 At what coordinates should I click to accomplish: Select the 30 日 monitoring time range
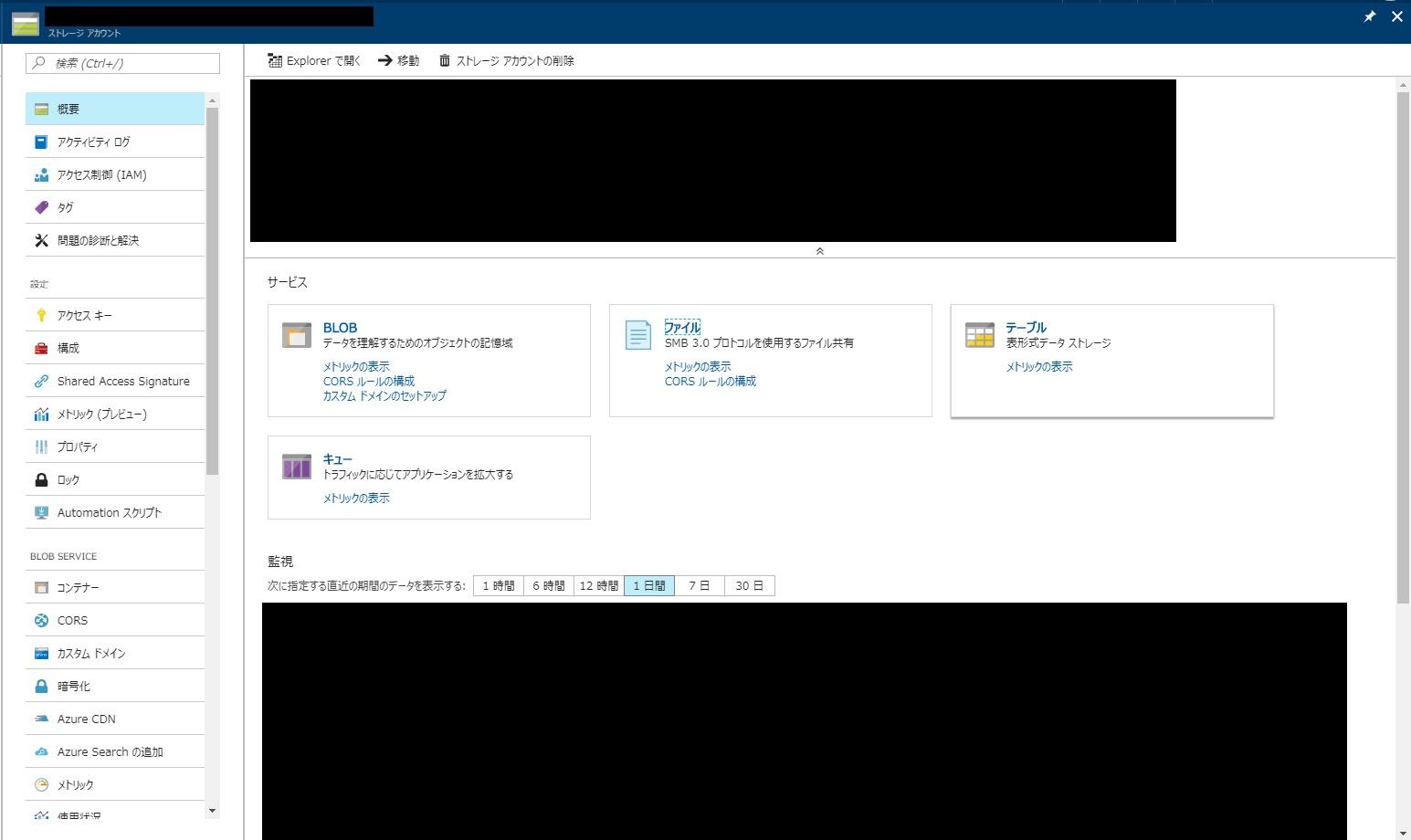[748, 585]
